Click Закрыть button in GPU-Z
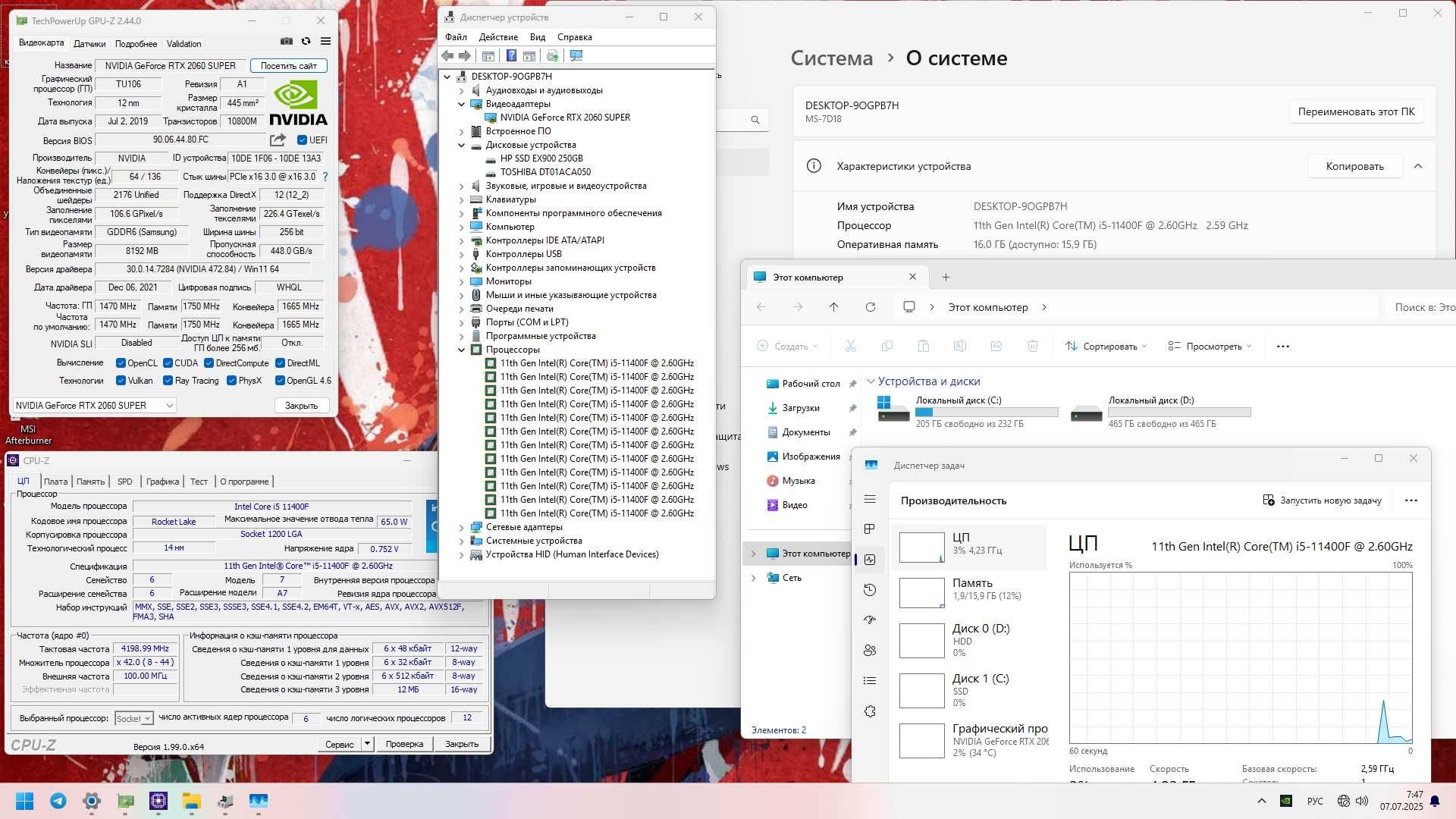This screenshot has width=1456, height=819. click(x=301, y=406)
